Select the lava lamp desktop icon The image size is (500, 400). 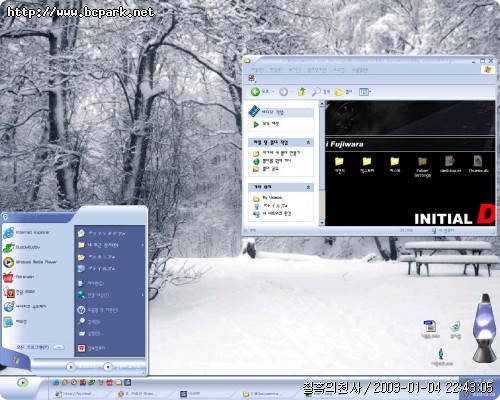485,328
